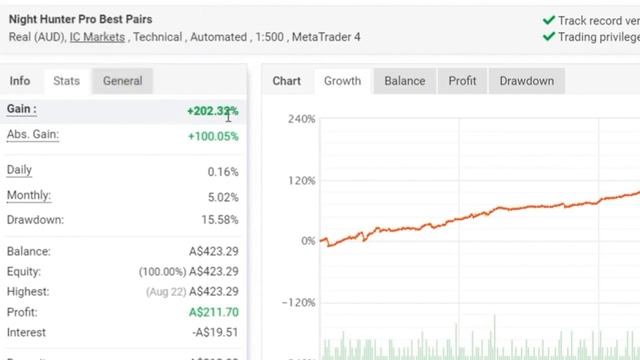
Task: Select the 15.58% drawdown value
Action: tap(220, 220)
